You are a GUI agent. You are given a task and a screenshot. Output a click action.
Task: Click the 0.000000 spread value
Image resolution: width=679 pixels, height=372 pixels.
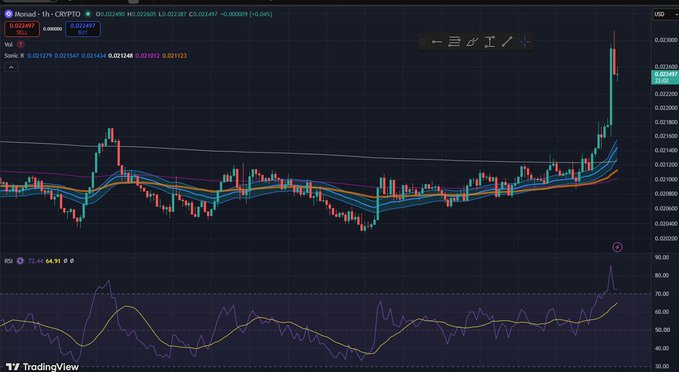coord(52,29)
